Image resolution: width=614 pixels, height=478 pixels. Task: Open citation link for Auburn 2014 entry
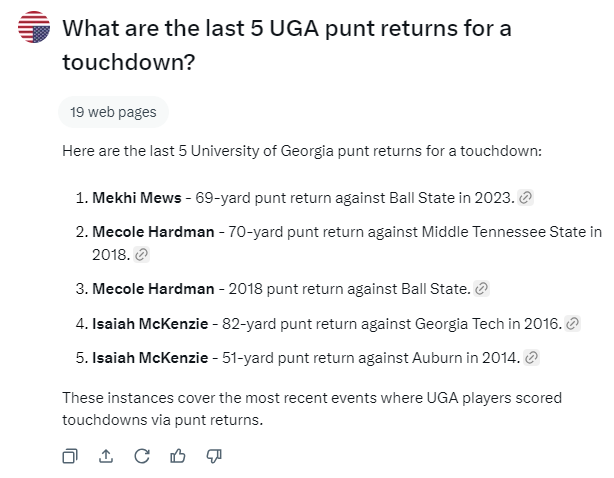click(532, 357)
